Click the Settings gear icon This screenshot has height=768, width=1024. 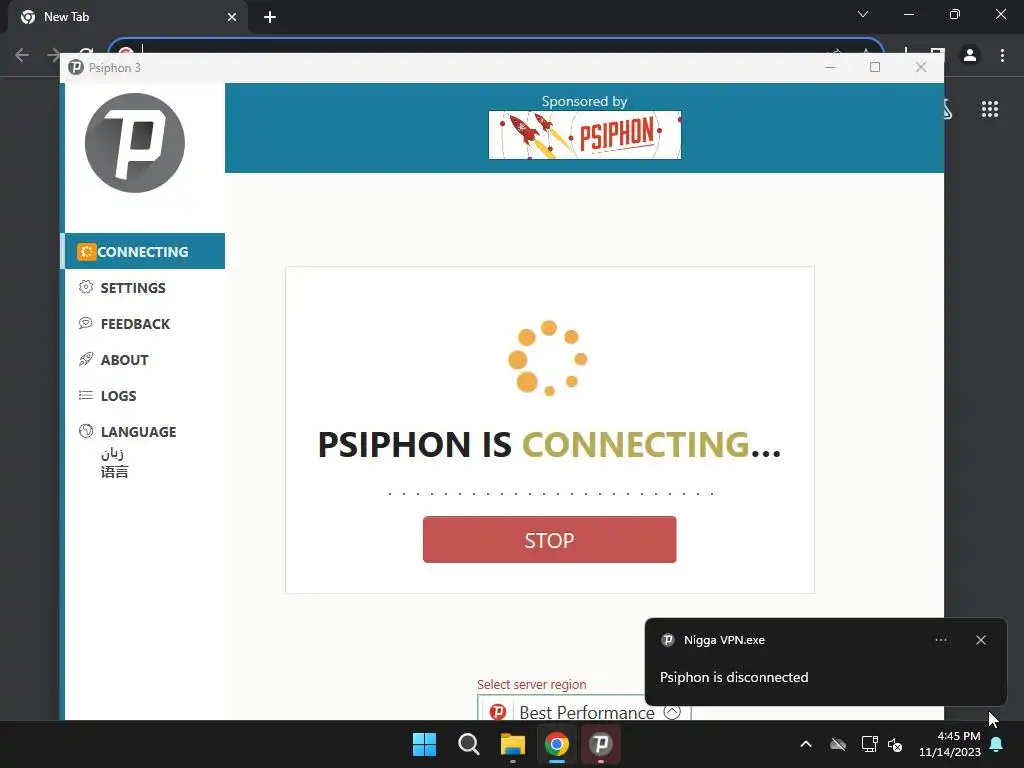pyautogui.click(x=86, y=287)
